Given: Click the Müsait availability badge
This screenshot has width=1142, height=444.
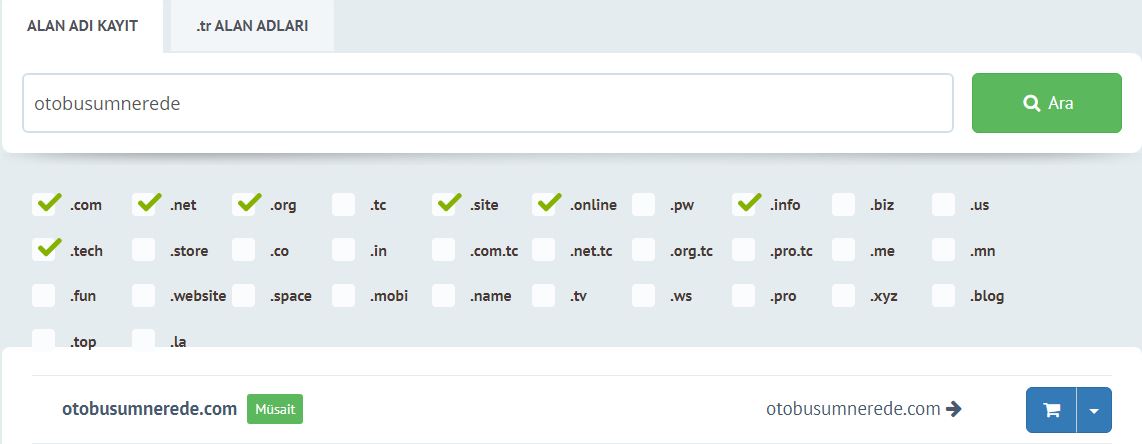Looking at the screenshot, I should (275, 409).
